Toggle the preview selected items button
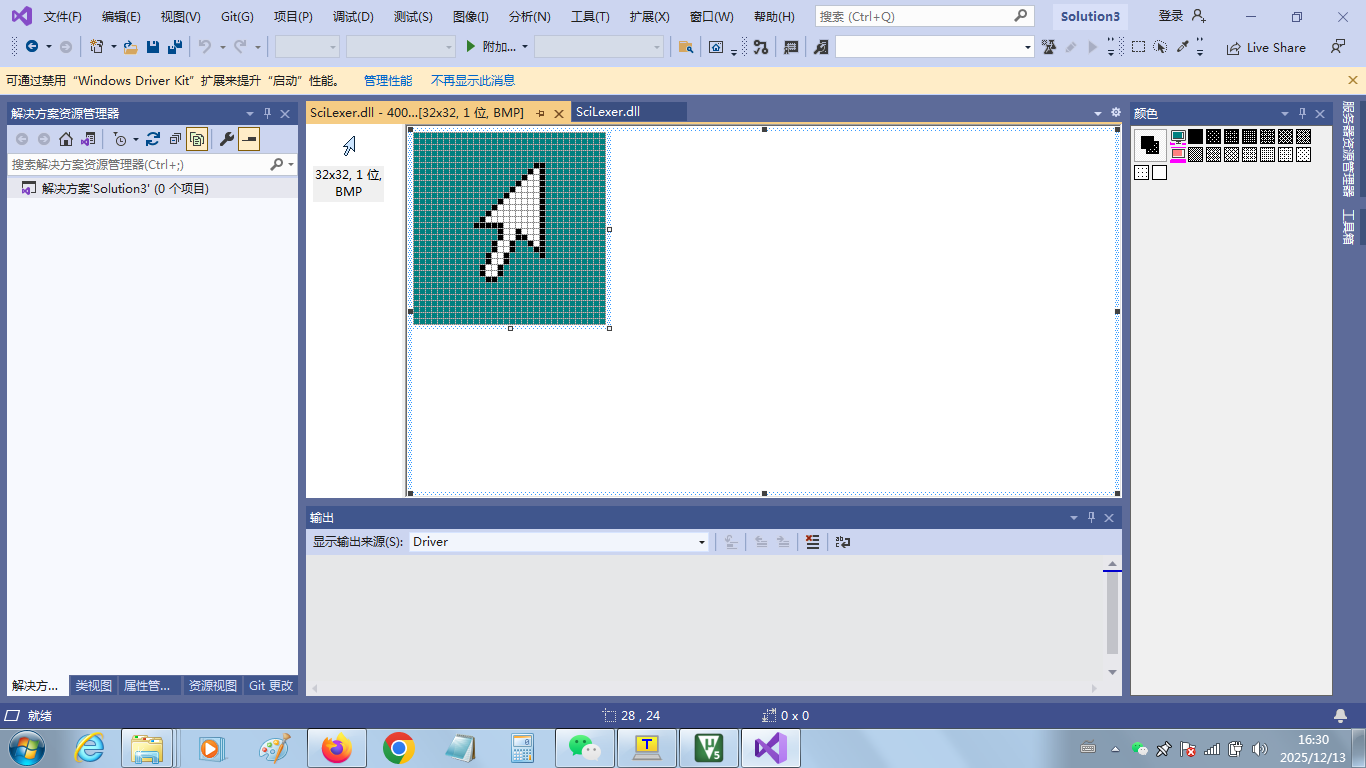 tap(249, 139)
